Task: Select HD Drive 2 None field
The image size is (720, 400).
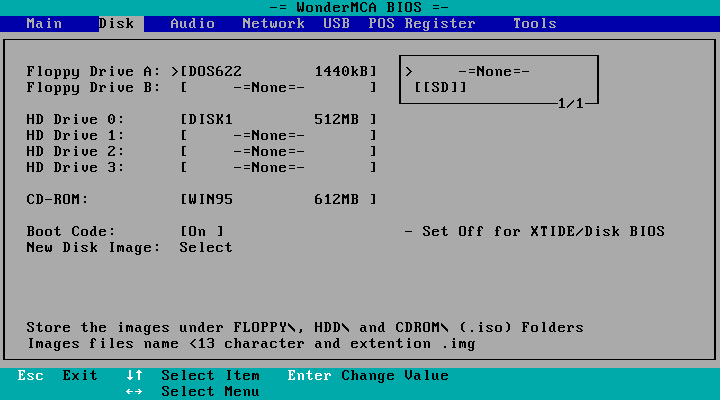Action: pos(278,152)
